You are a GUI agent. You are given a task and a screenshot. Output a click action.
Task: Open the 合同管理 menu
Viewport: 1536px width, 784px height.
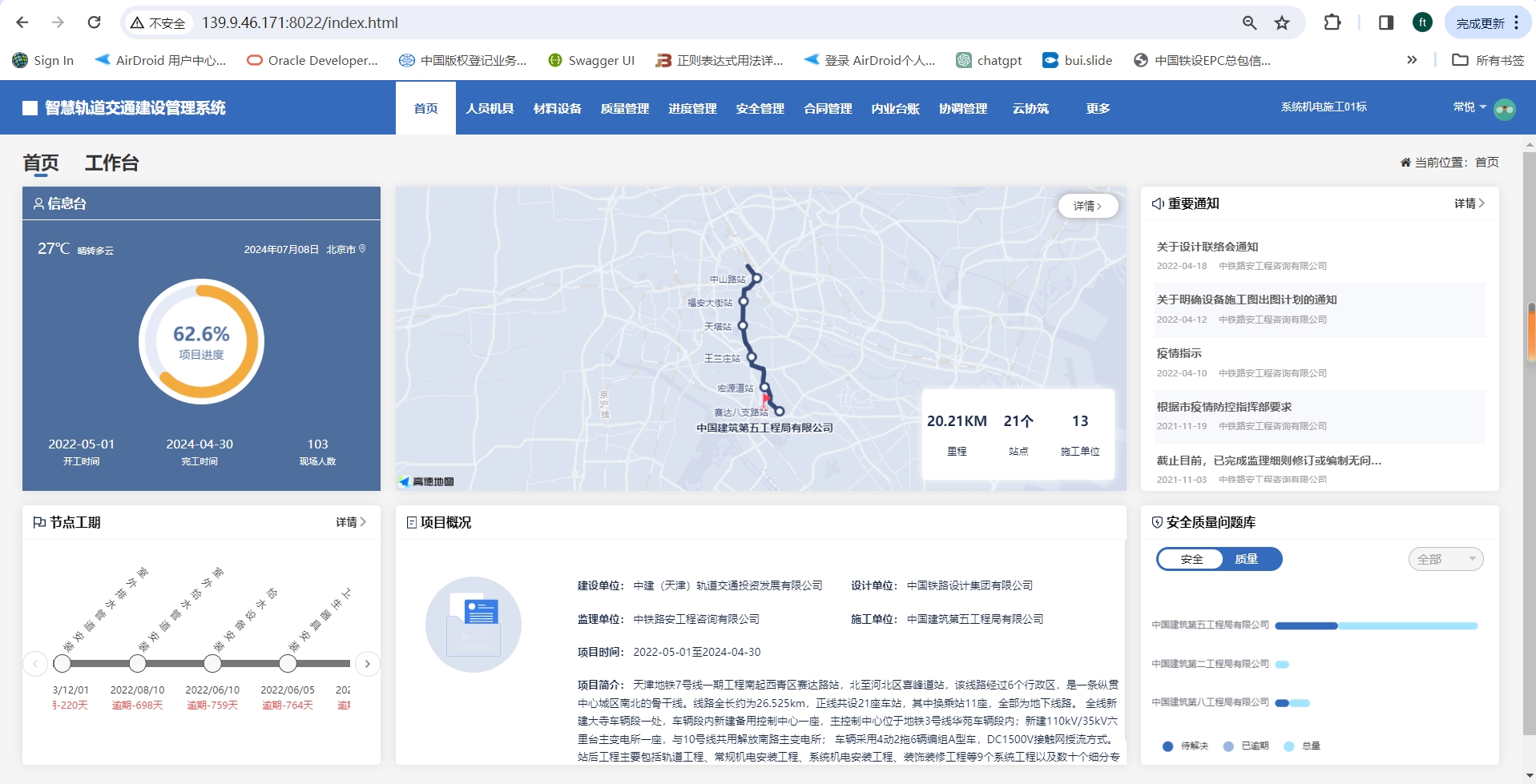point(828,108)
